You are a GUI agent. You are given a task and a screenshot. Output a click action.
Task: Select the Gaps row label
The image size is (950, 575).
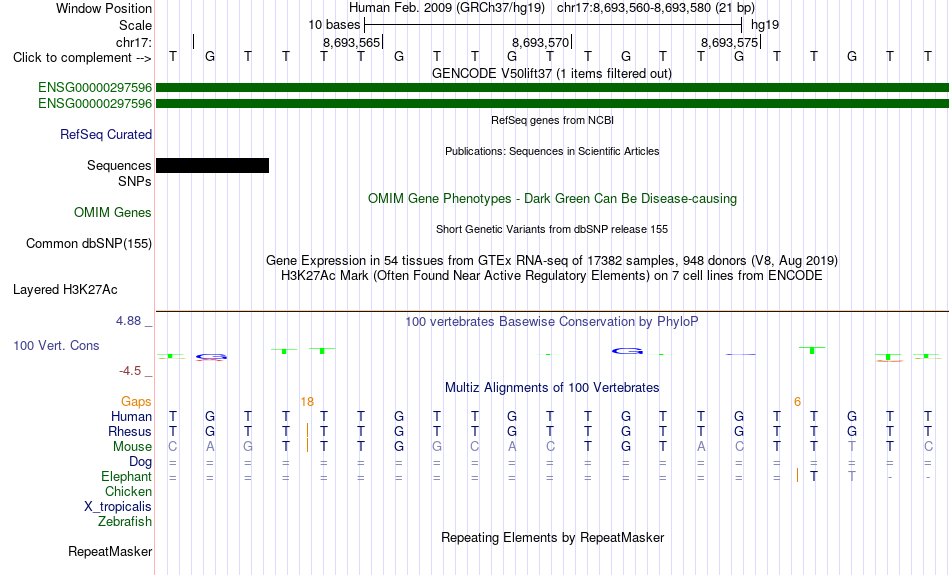[136, 402]
